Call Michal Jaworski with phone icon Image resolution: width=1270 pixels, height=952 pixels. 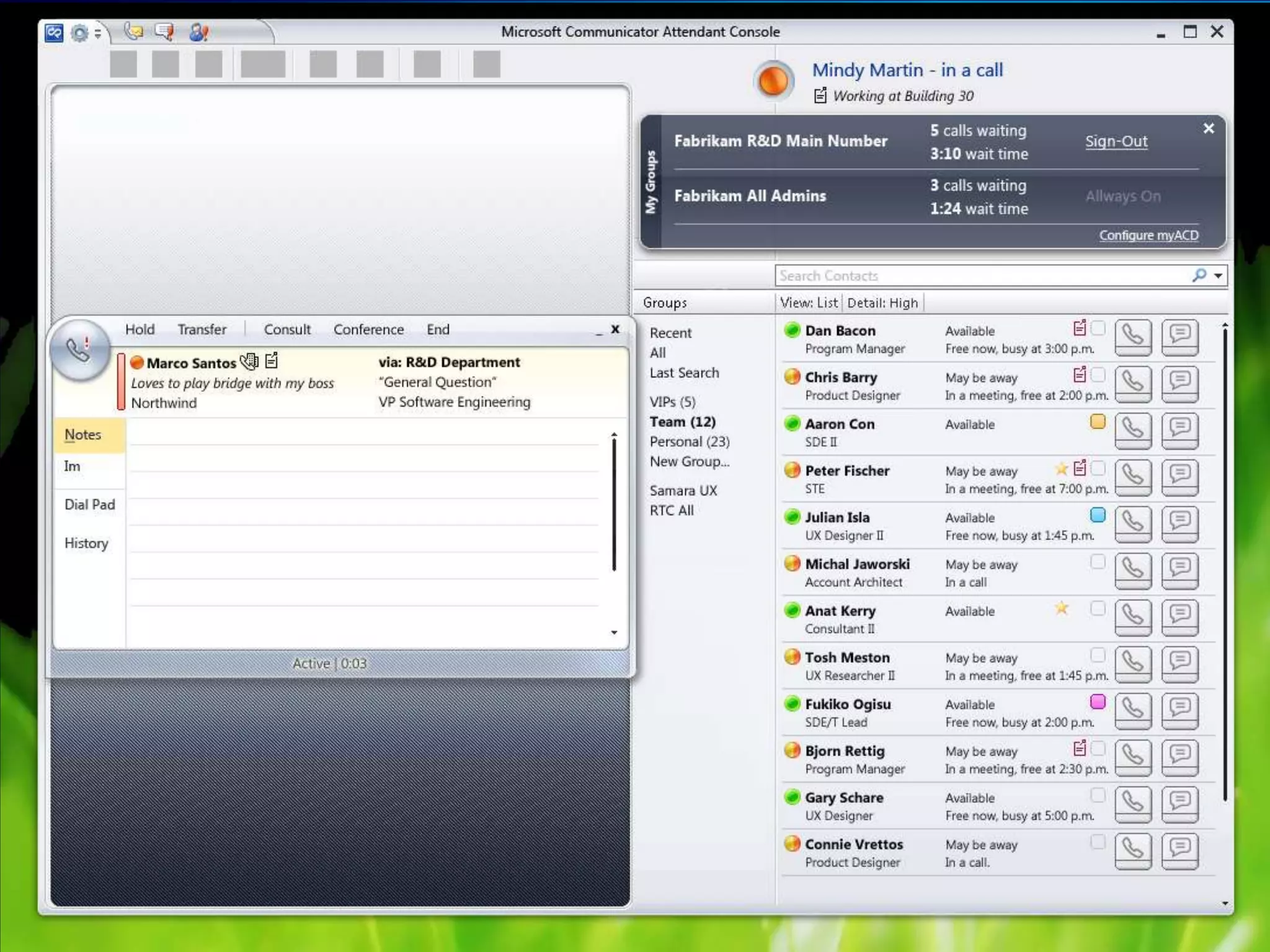1133,571
